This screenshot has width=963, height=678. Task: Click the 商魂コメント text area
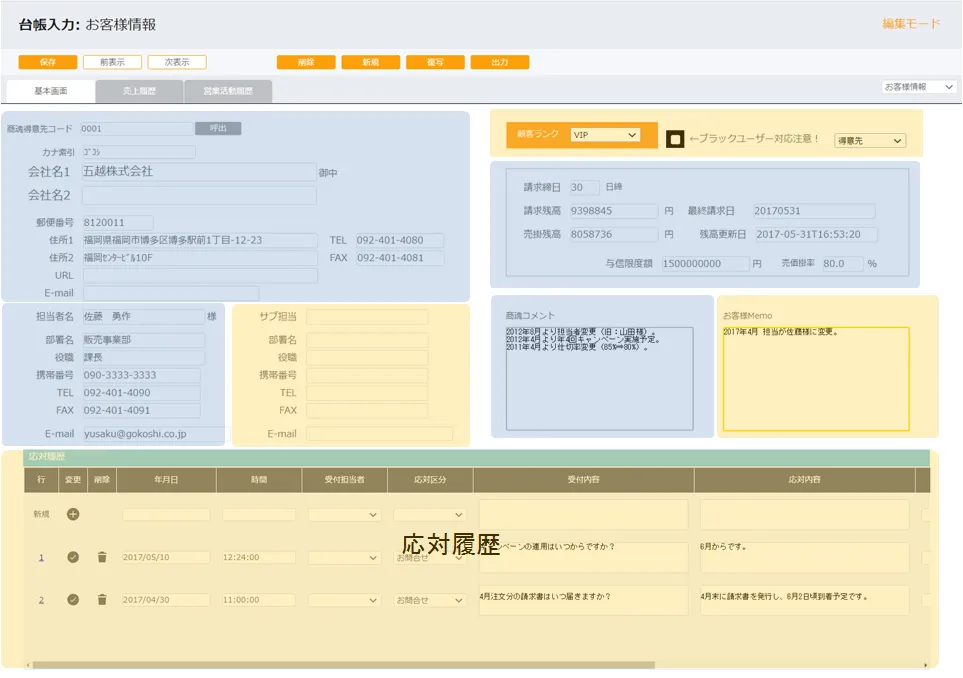click(599, 378)
